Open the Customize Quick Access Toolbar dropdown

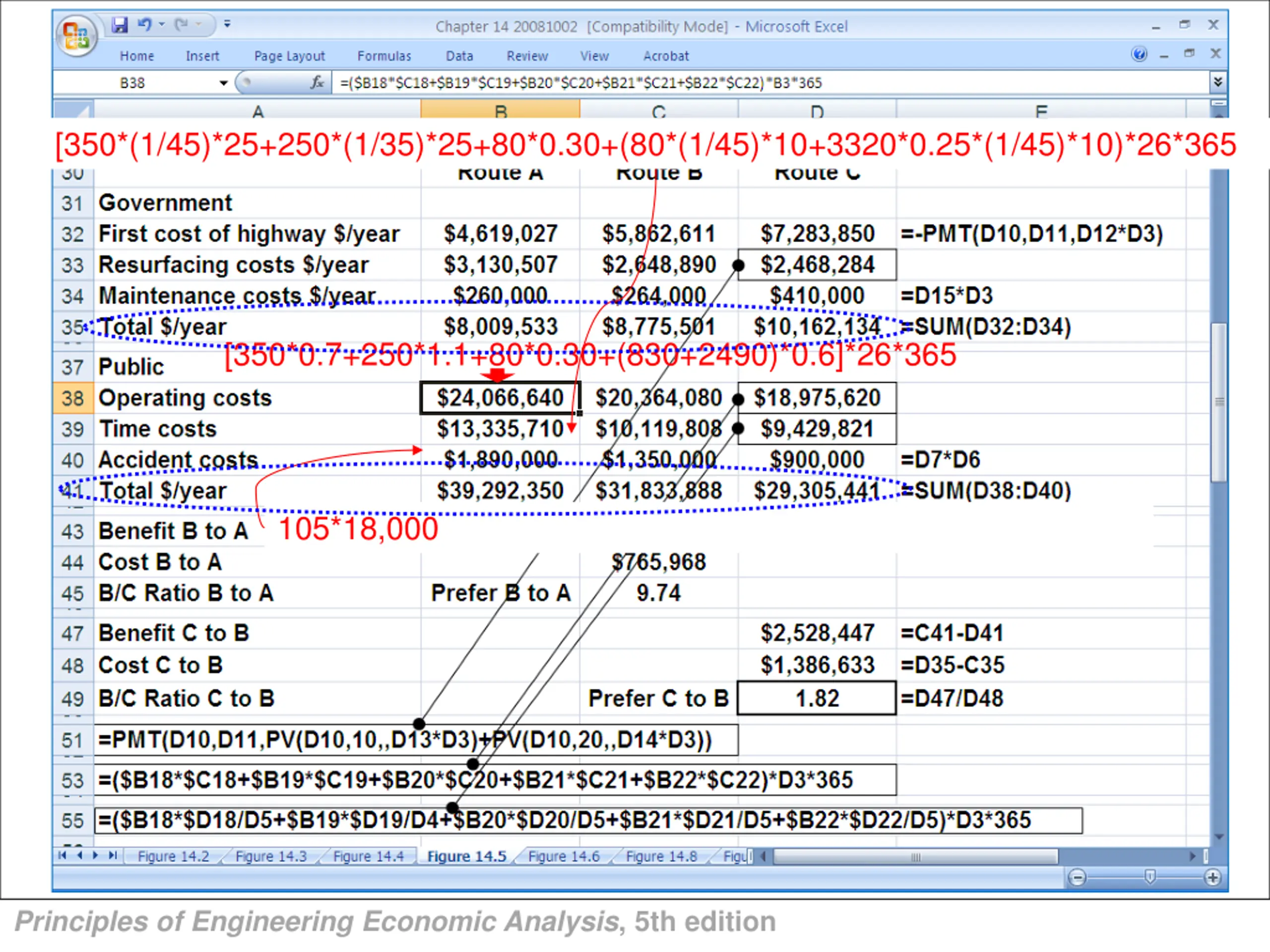click(227, 24)
